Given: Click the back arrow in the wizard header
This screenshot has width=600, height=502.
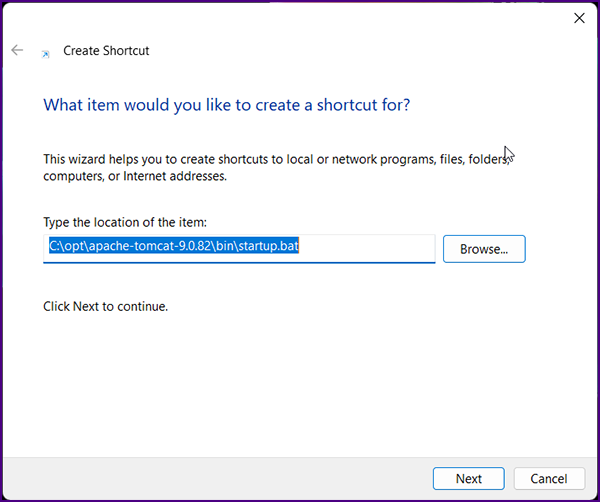Looking at the screenshot, I should pos(17,50).
